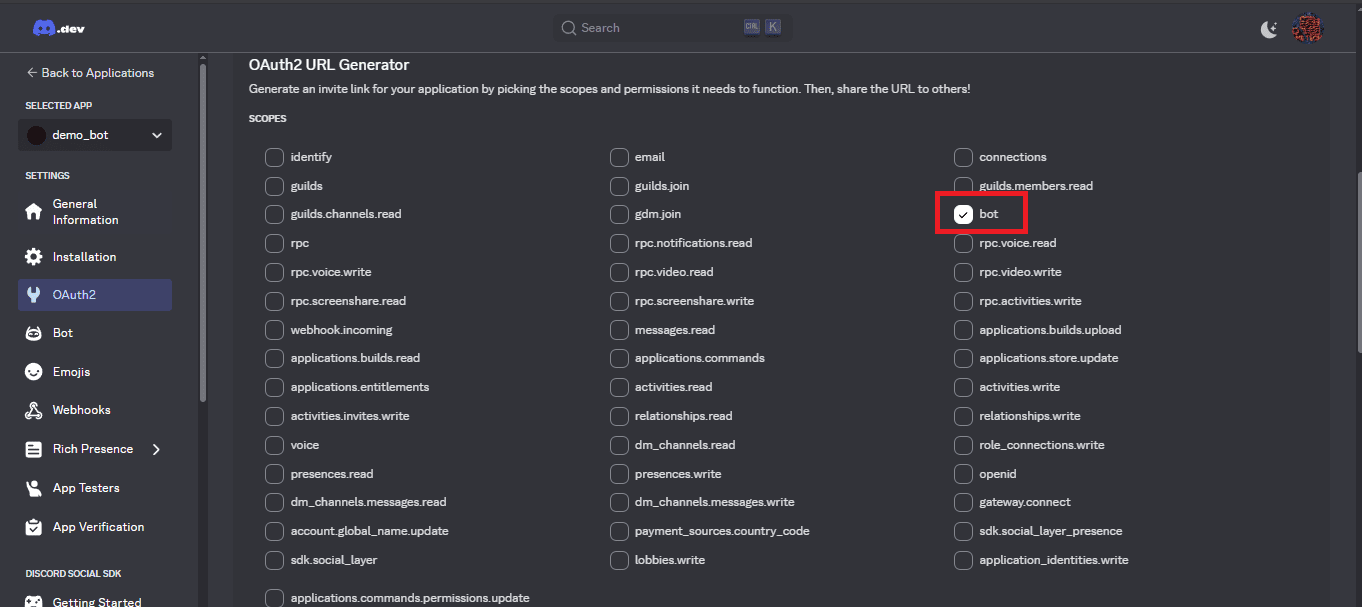Check the rpc.voice.read scope
1365x610 pixels.
coord(963,243)
